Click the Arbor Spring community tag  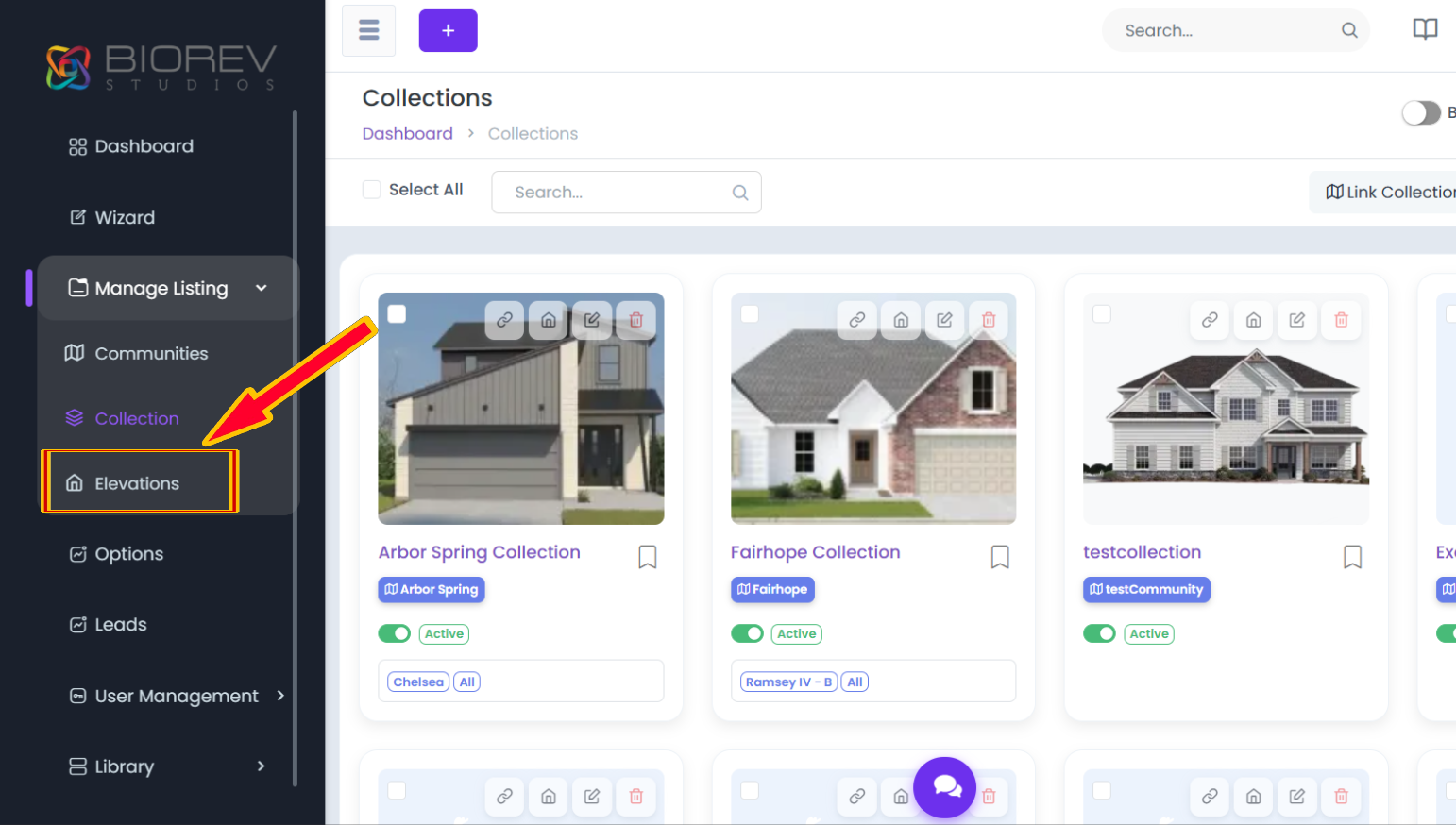tap(432, 589)
